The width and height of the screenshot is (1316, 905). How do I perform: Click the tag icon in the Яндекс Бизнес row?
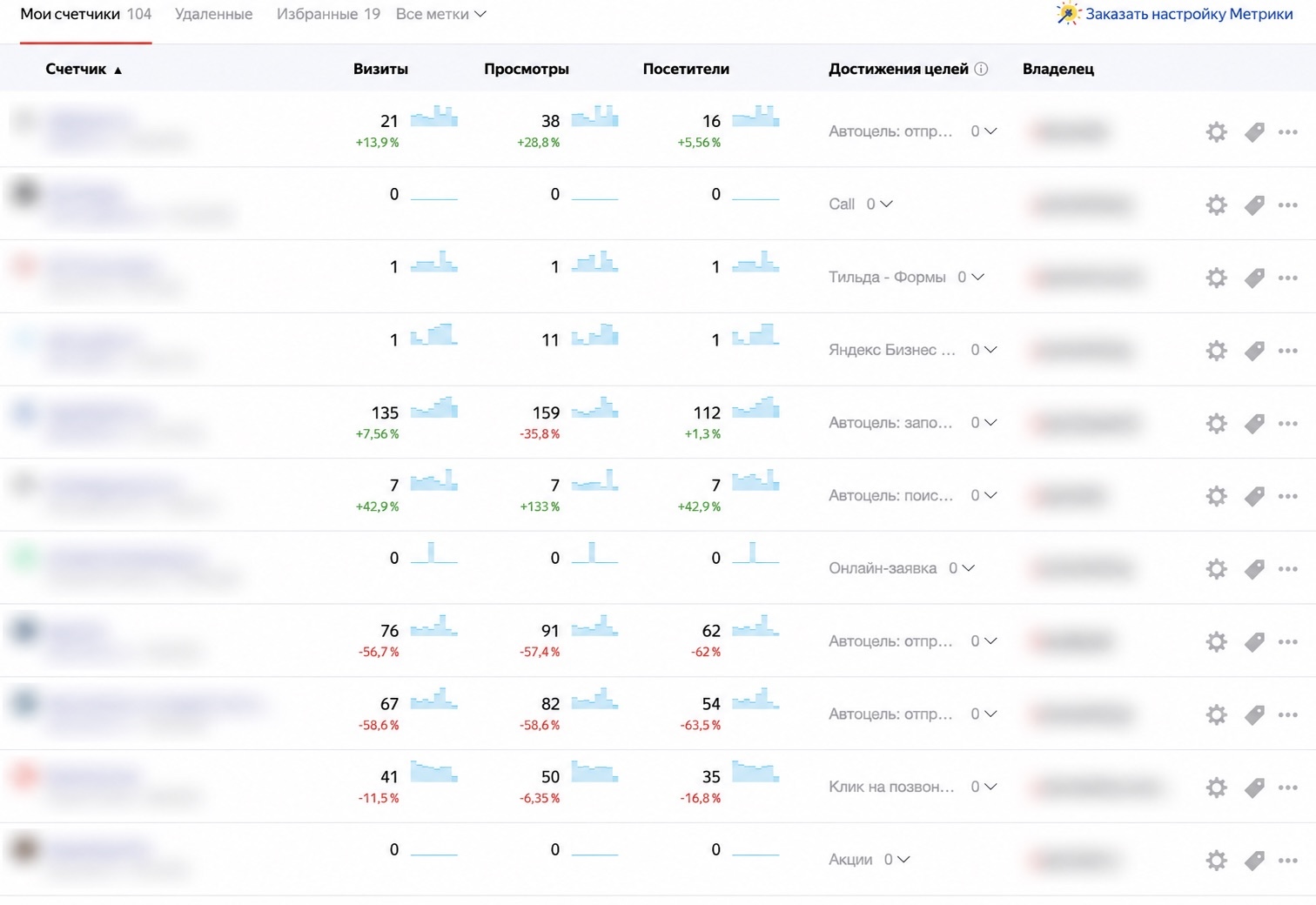pos(1254,351)
